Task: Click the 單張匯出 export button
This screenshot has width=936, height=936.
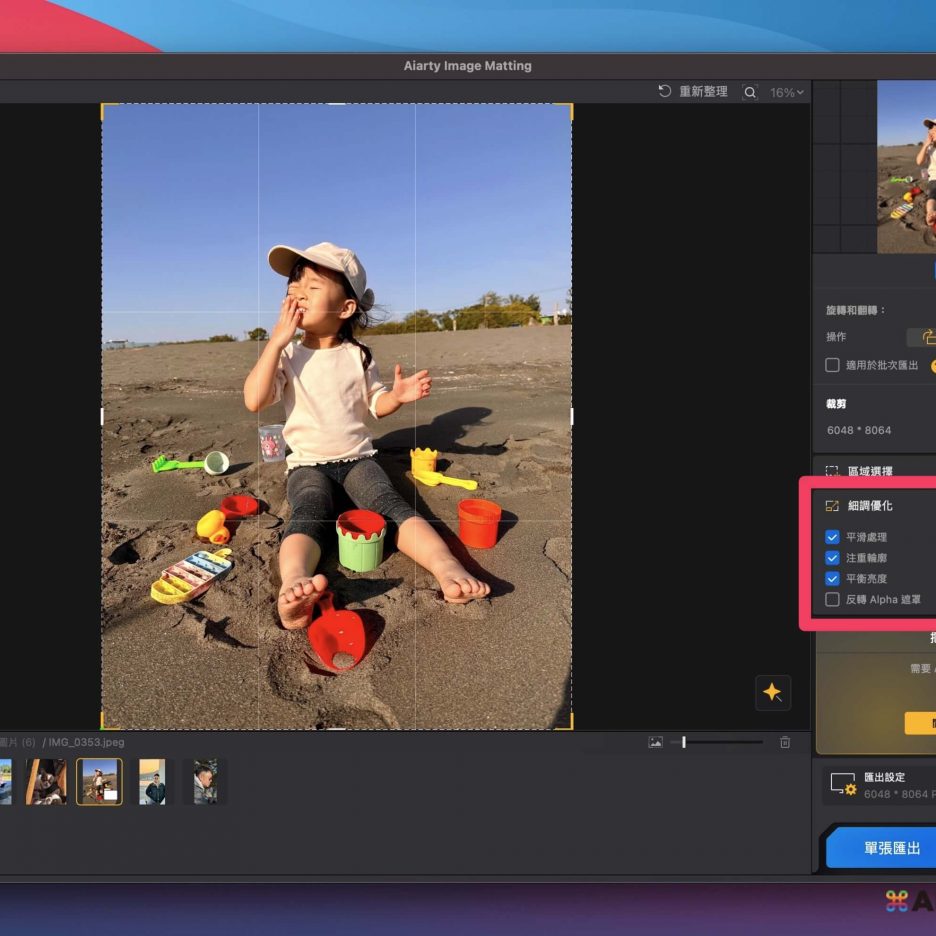Action: click(x=885, y=848)
